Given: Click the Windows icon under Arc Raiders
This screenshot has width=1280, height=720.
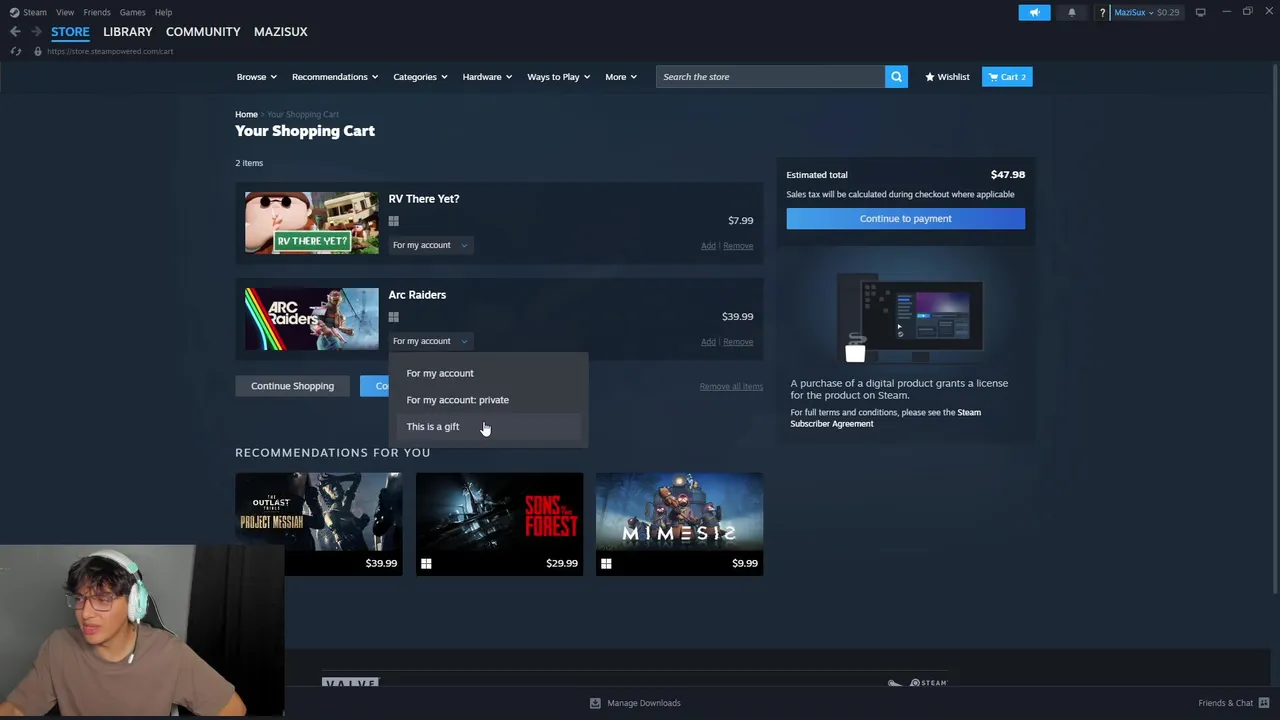Looking at the screenshot, I should tap(394, 317).
